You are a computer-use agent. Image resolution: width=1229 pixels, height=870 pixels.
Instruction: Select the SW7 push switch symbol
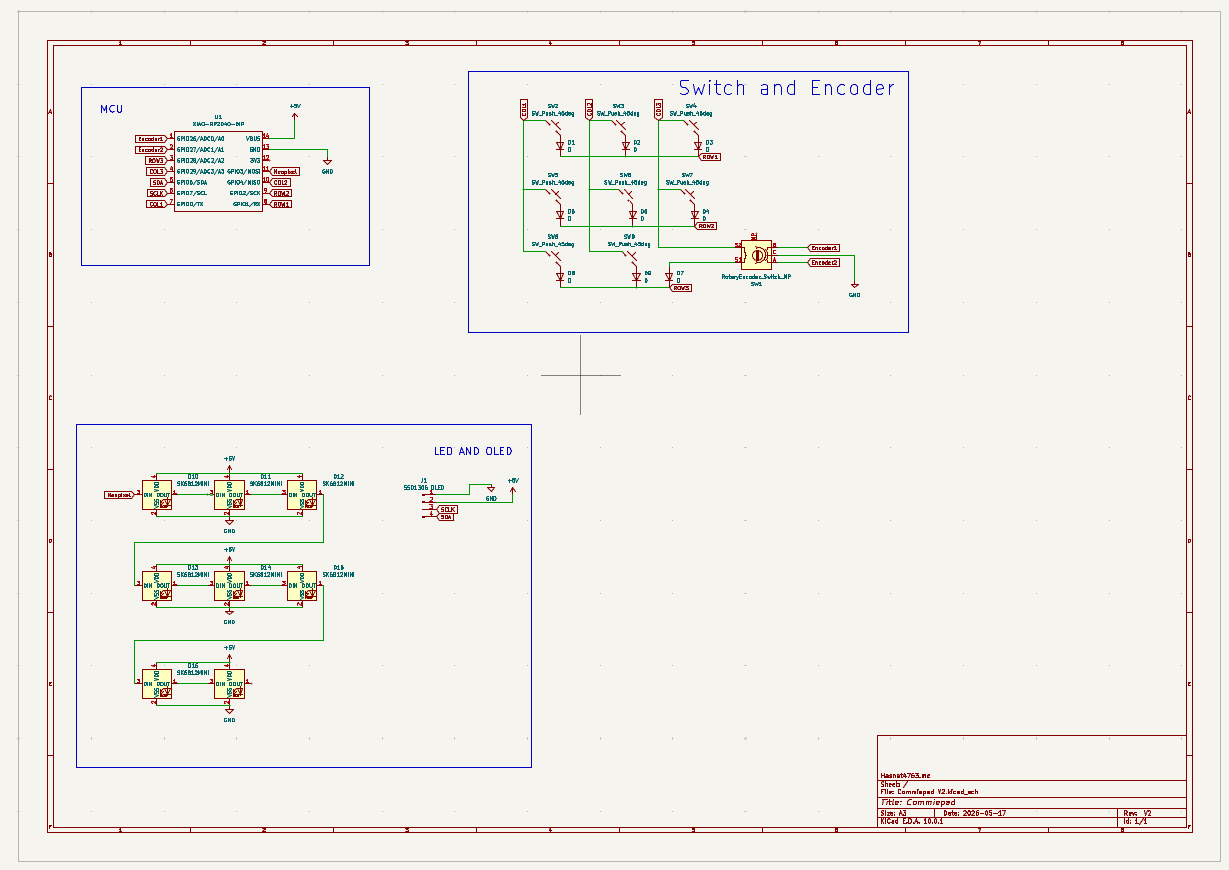[x=686, y=197]
